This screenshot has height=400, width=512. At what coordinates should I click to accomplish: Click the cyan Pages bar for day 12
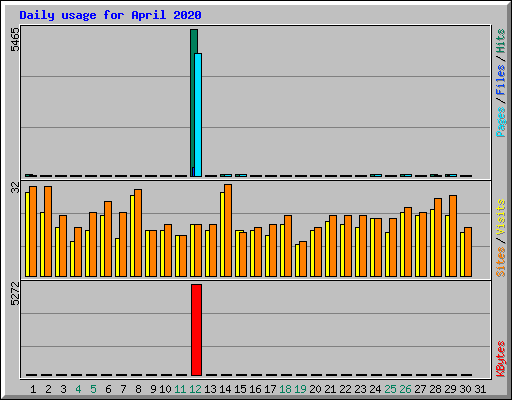click(199, 115)
